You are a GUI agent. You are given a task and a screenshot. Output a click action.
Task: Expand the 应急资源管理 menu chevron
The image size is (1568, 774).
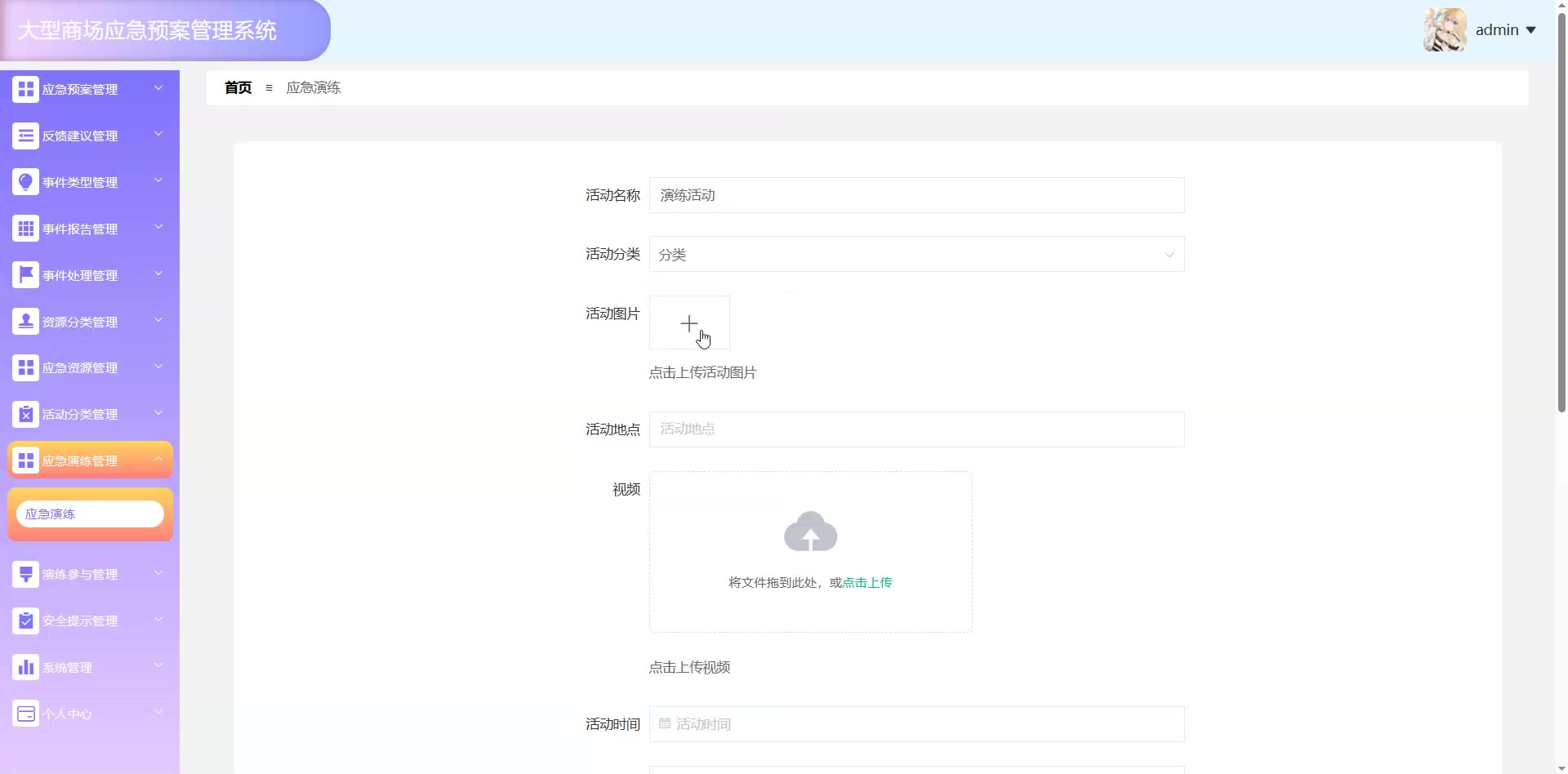point(158,367)
